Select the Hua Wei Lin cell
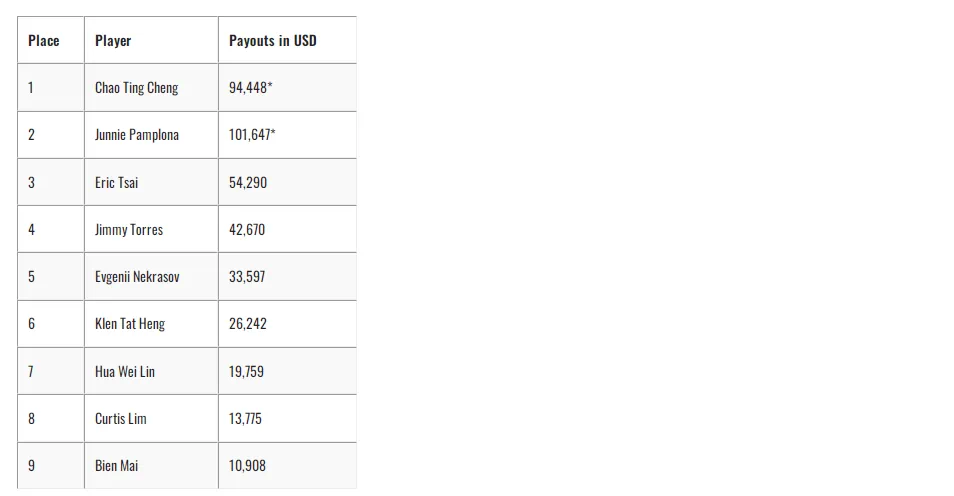 pyautogui.click(x=125, y=372)
